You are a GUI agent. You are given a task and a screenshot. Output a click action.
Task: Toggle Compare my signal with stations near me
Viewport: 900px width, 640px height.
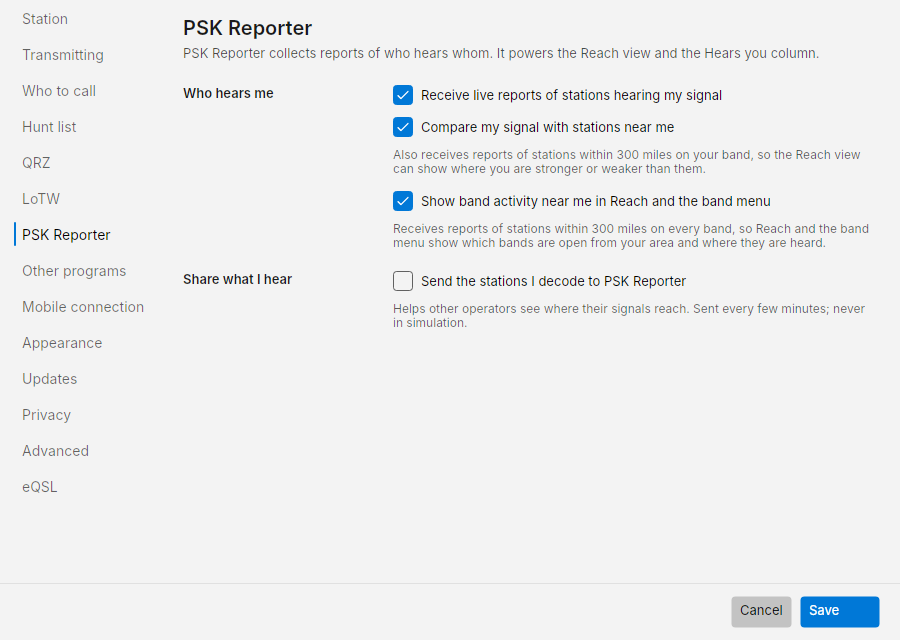coord(403,127)
